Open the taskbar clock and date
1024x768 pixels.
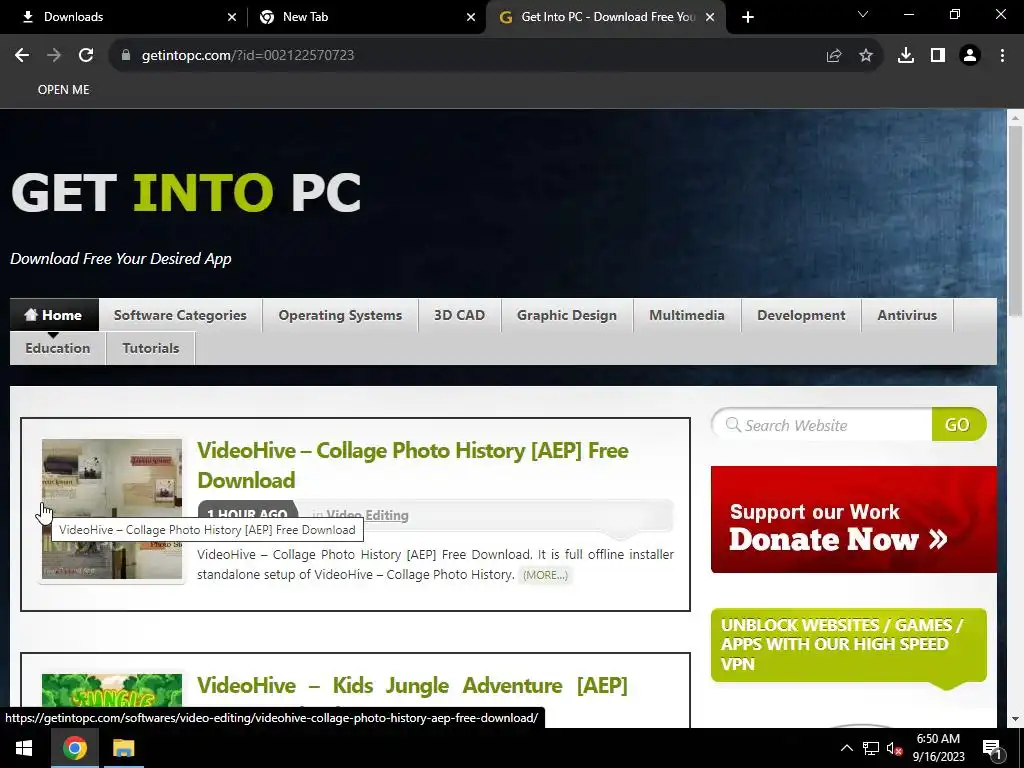click(x=938, y=748)
